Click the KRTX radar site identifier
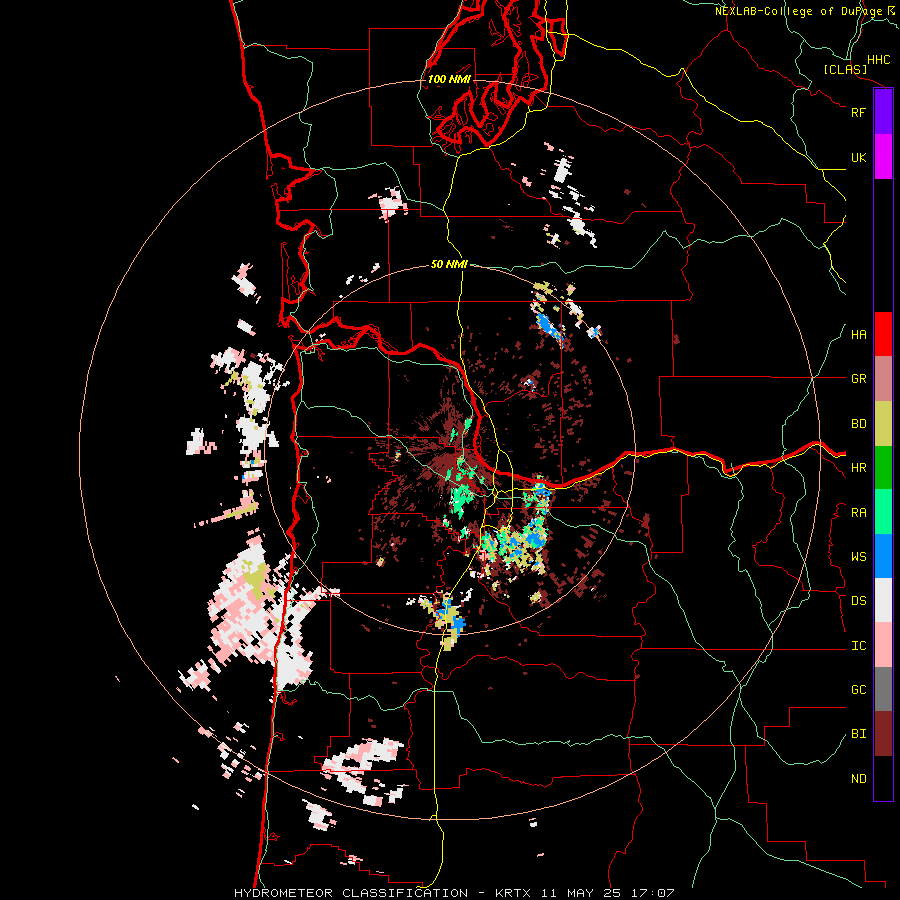Screen dimensions: 900x900 tap(513, 893)
